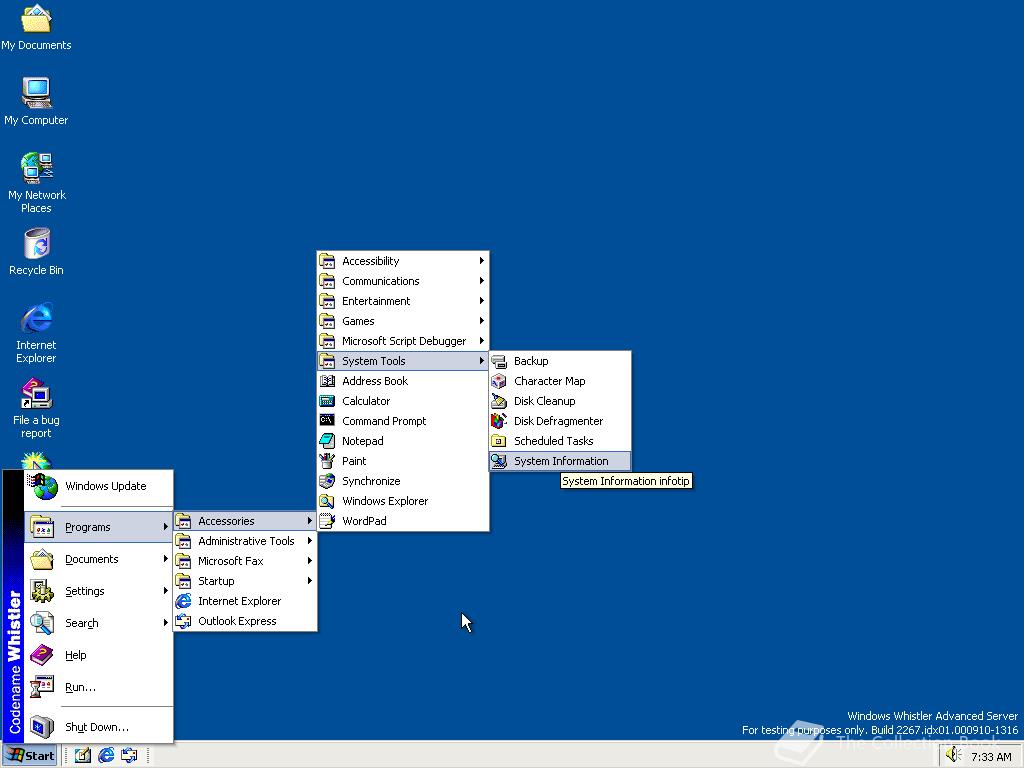
Task: Open Scheduled Tasks menu entry
Action: (560, 441)
